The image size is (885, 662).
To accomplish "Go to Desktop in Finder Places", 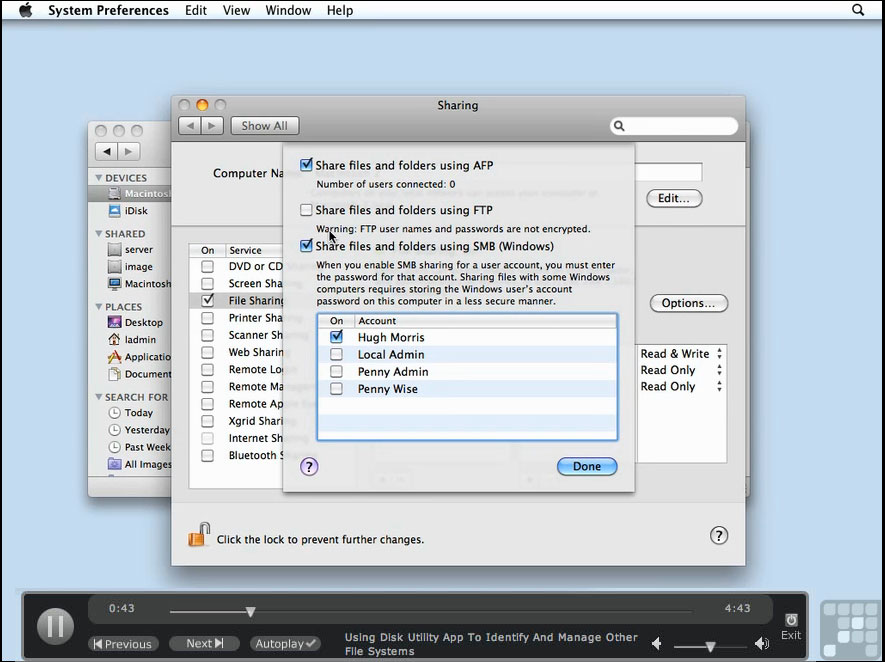I will pos(135,322).
